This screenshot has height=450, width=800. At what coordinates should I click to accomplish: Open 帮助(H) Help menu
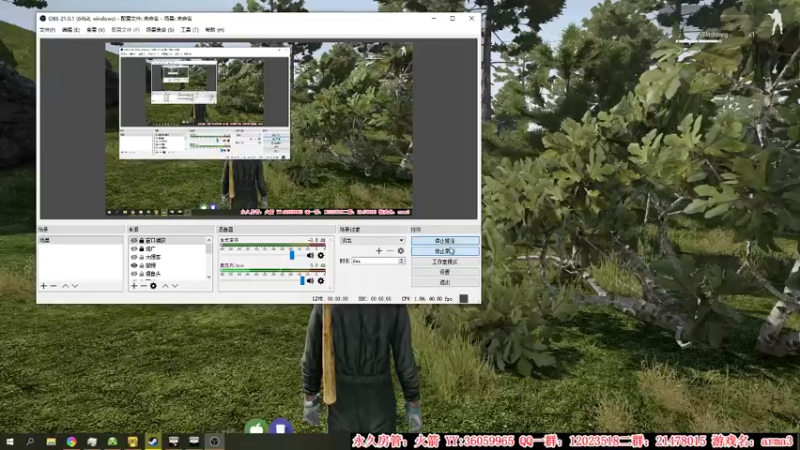[214, 30]
